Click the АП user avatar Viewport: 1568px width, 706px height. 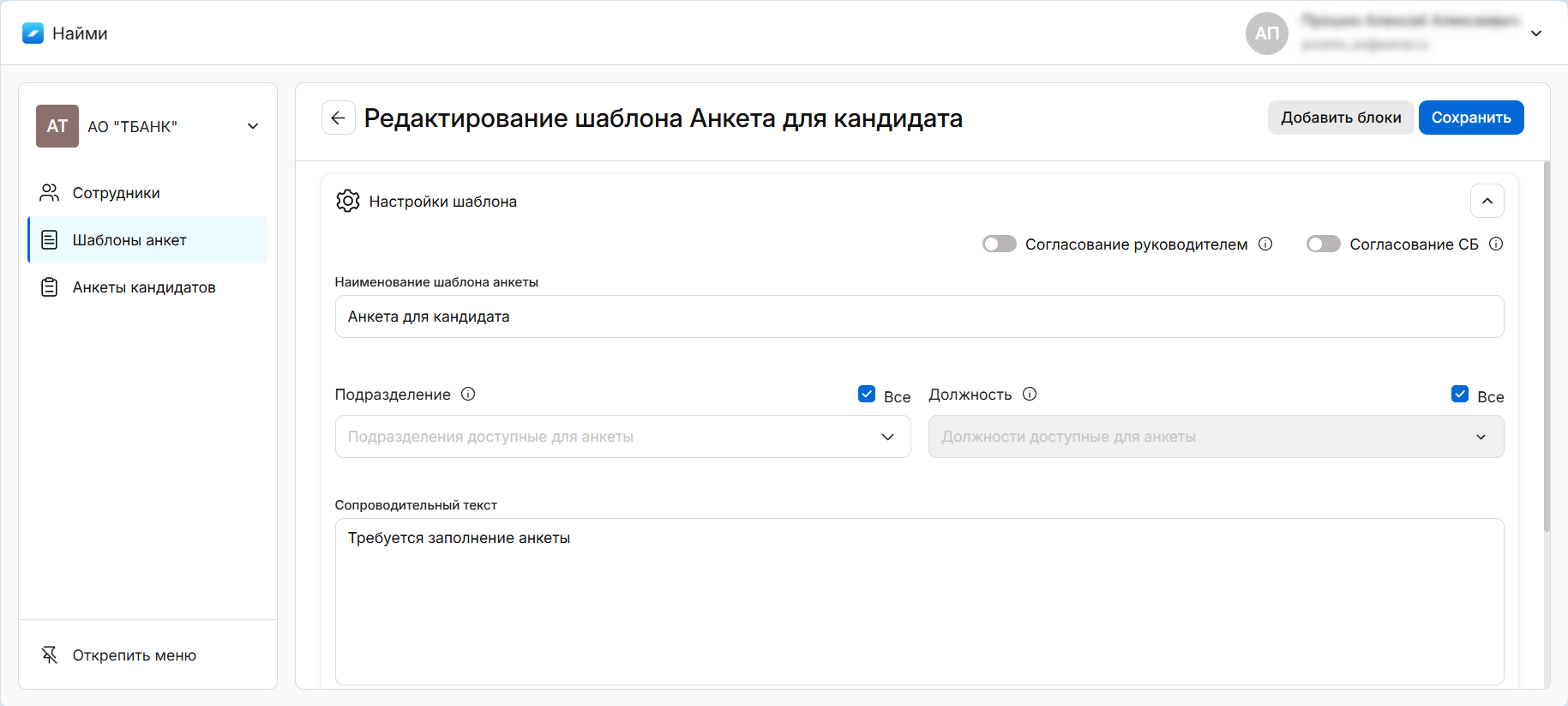tap(1266, 33)
